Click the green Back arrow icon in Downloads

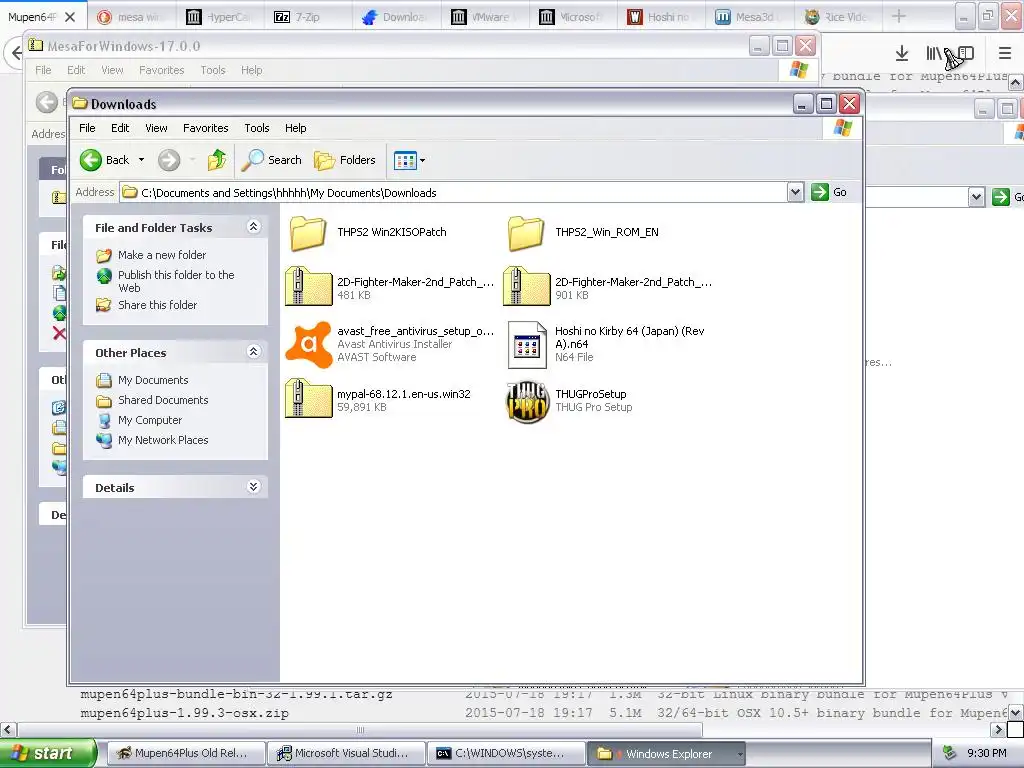[91, 160]
